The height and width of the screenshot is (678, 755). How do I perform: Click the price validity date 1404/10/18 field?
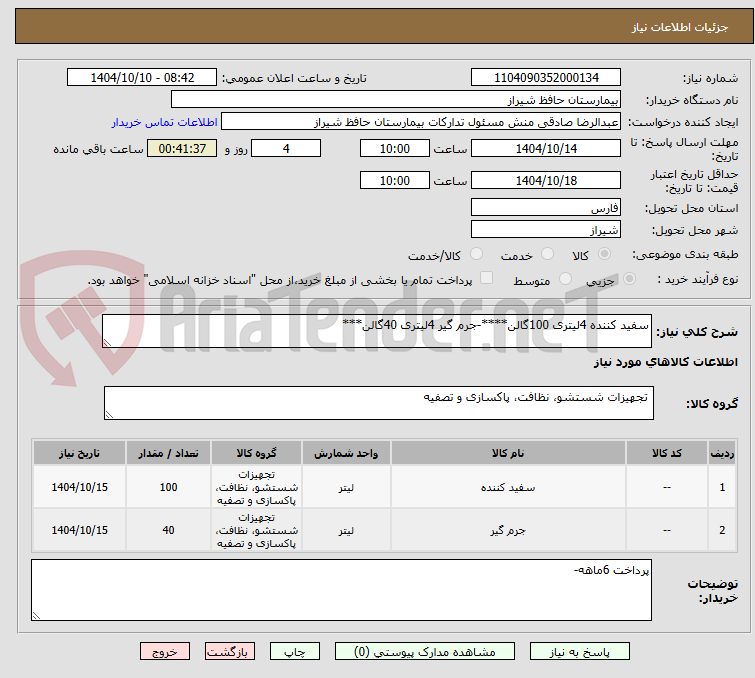tap(546, 180)
